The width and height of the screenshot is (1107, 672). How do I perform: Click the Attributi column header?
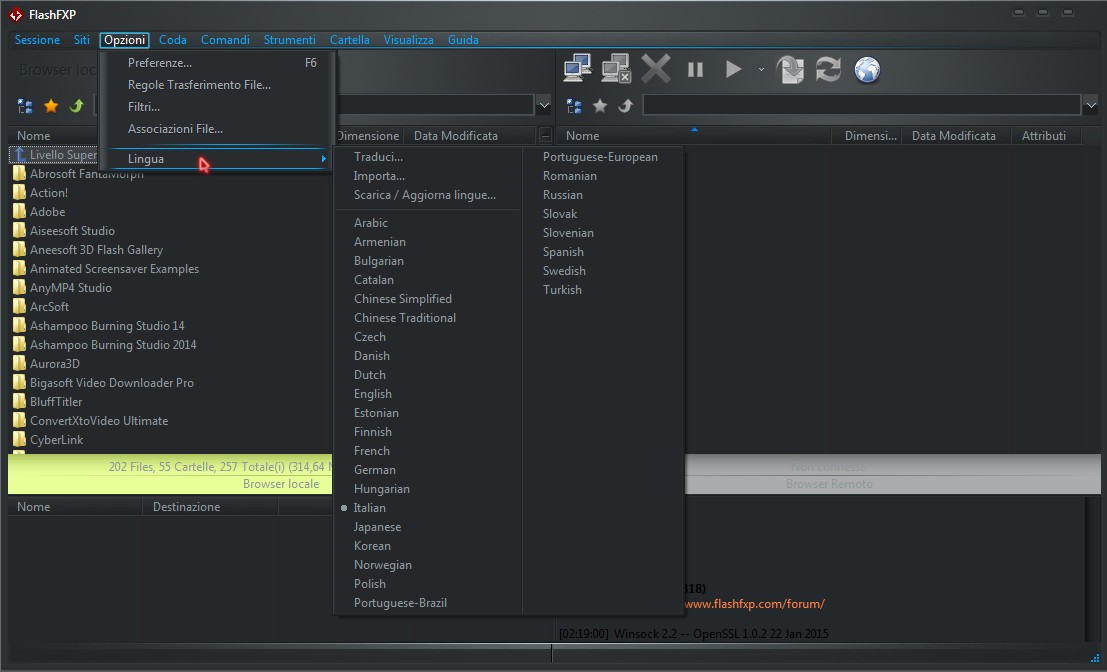coord(1046,136)
